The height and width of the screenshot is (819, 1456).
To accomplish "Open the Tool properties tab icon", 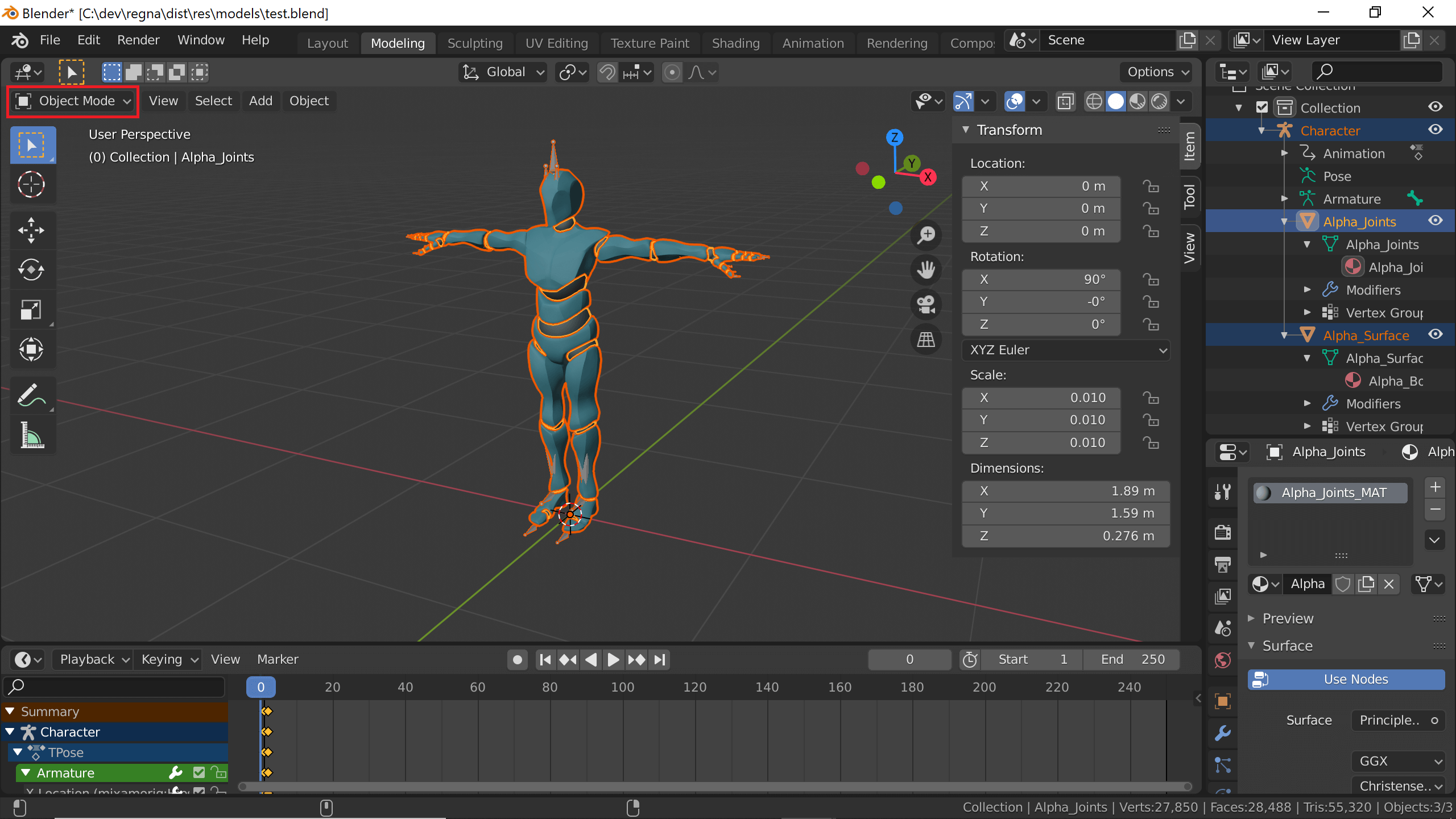I will 1223,491.
